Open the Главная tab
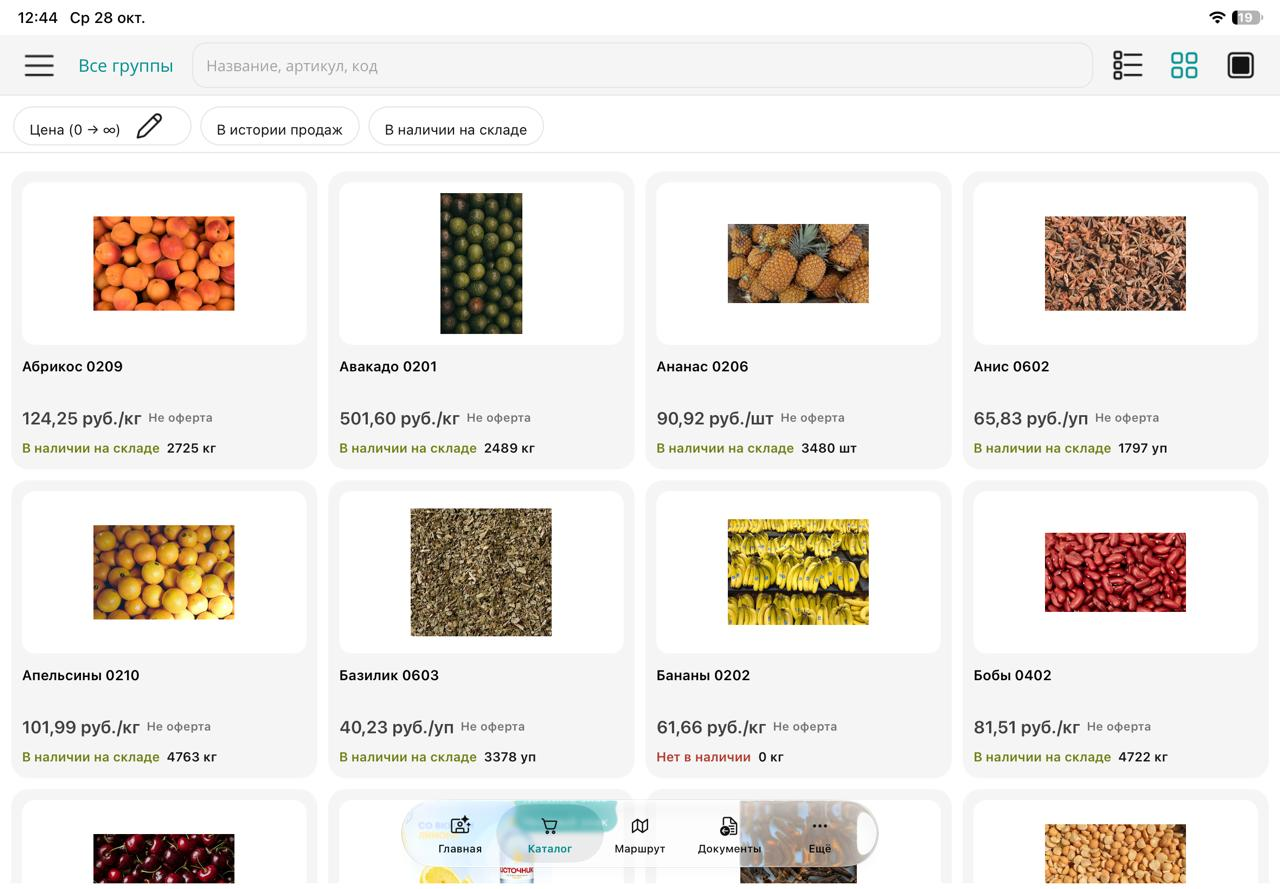1280x889 pixels. [460, 835]
